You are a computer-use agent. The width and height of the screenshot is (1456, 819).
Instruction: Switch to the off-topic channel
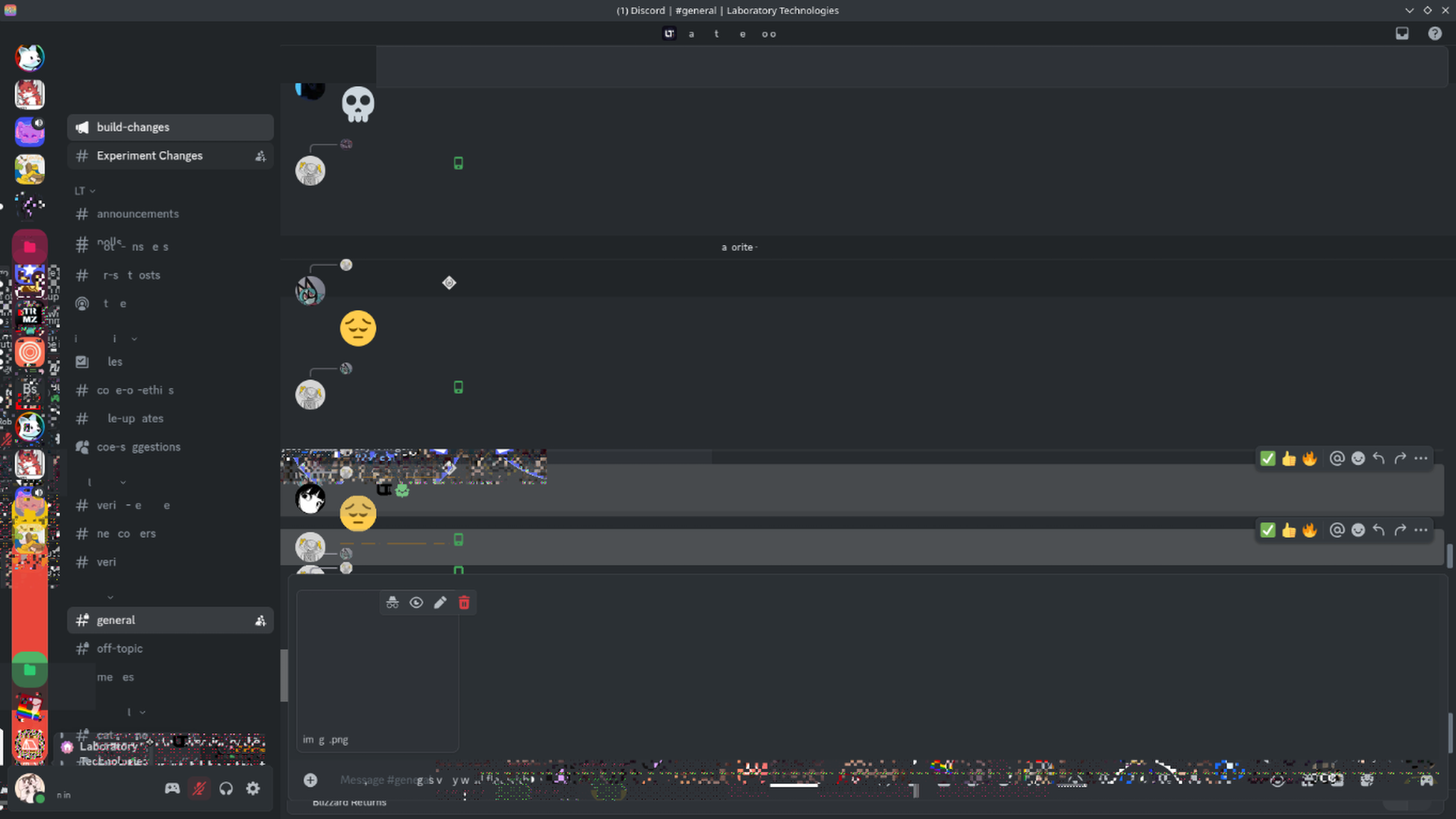click(x=119, y=649)
